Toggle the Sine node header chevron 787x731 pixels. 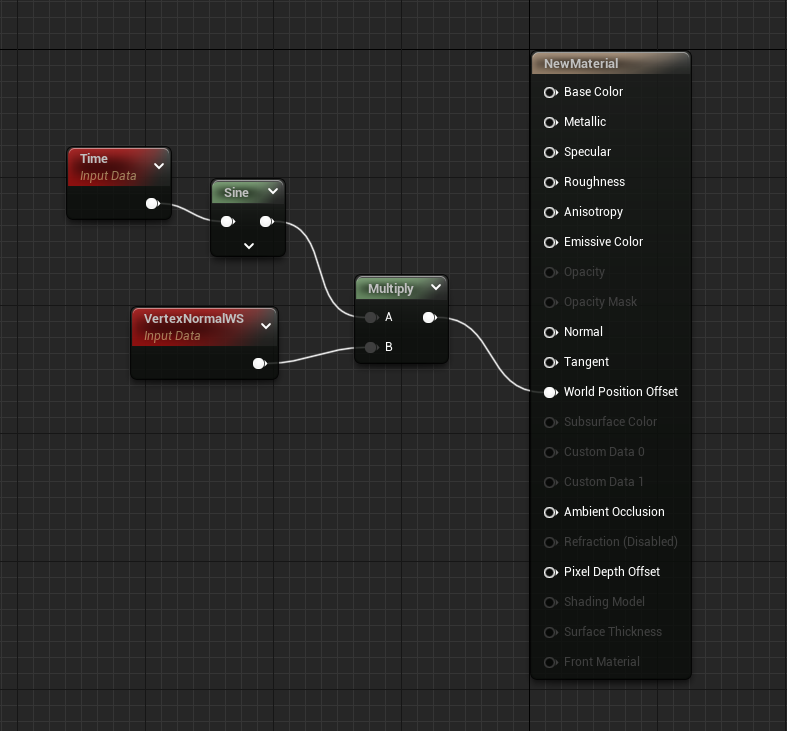pos(272,192)
